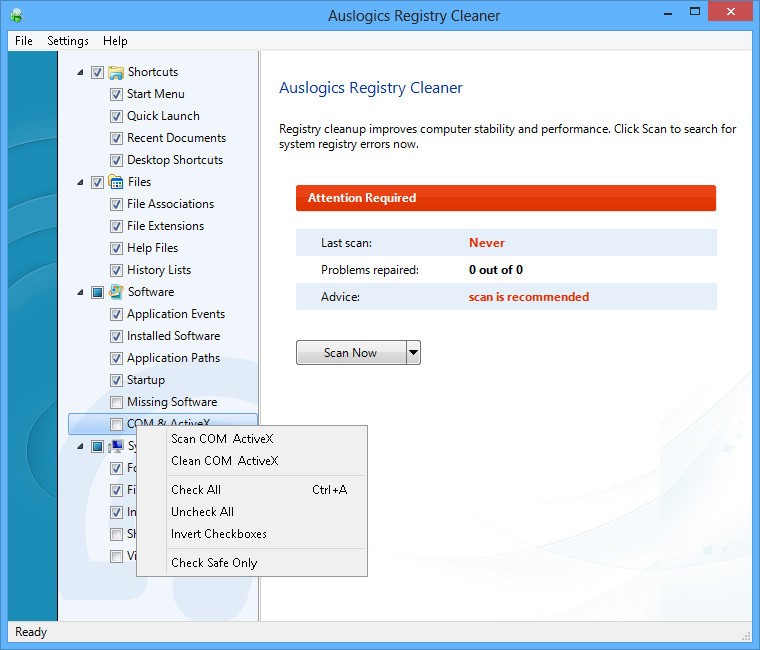760x650 pixels.
Task: Click the Attention Required banner
Action: click(506, 198)
